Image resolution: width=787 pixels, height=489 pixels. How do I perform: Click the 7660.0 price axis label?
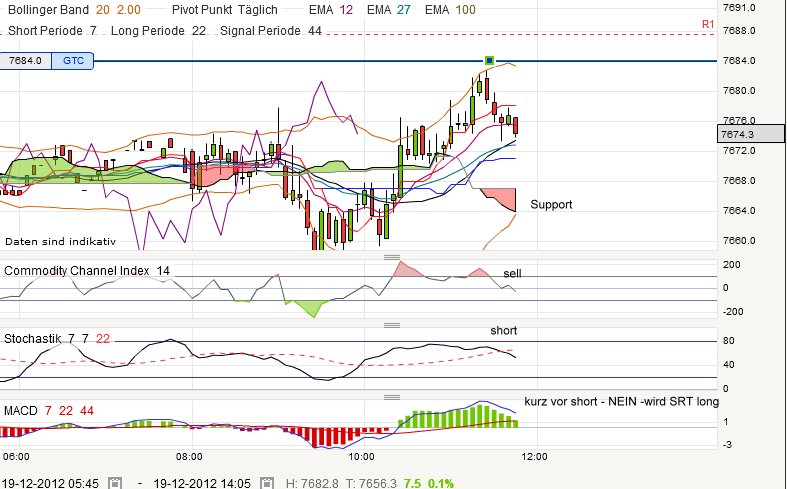point(739,240)
